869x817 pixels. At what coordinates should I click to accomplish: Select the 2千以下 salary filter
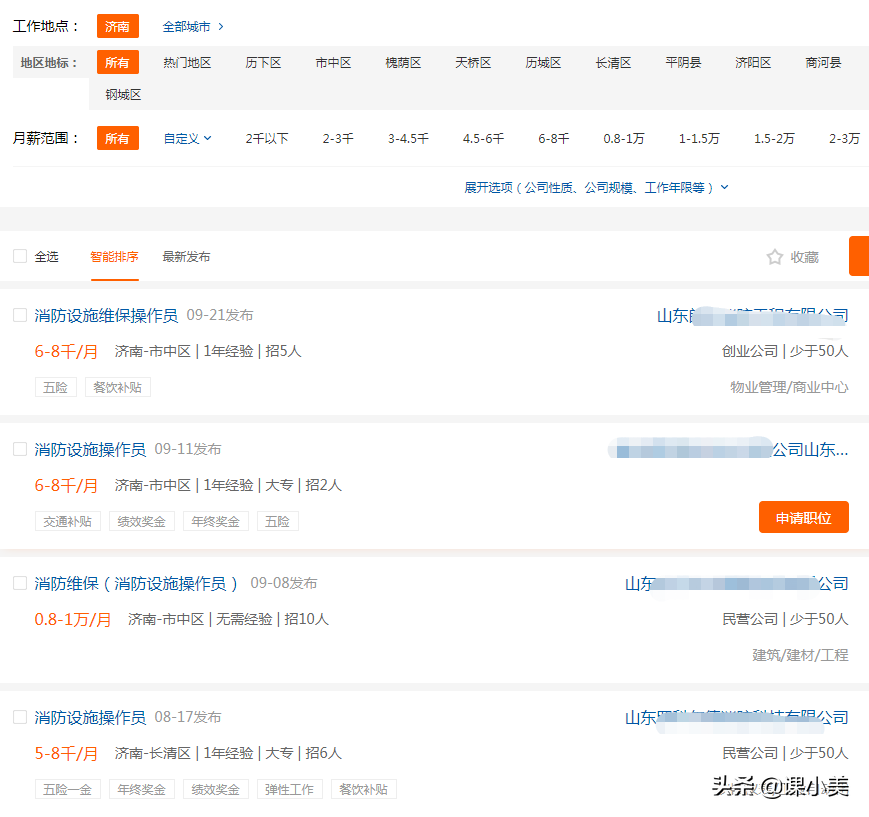tap(267, 141)
